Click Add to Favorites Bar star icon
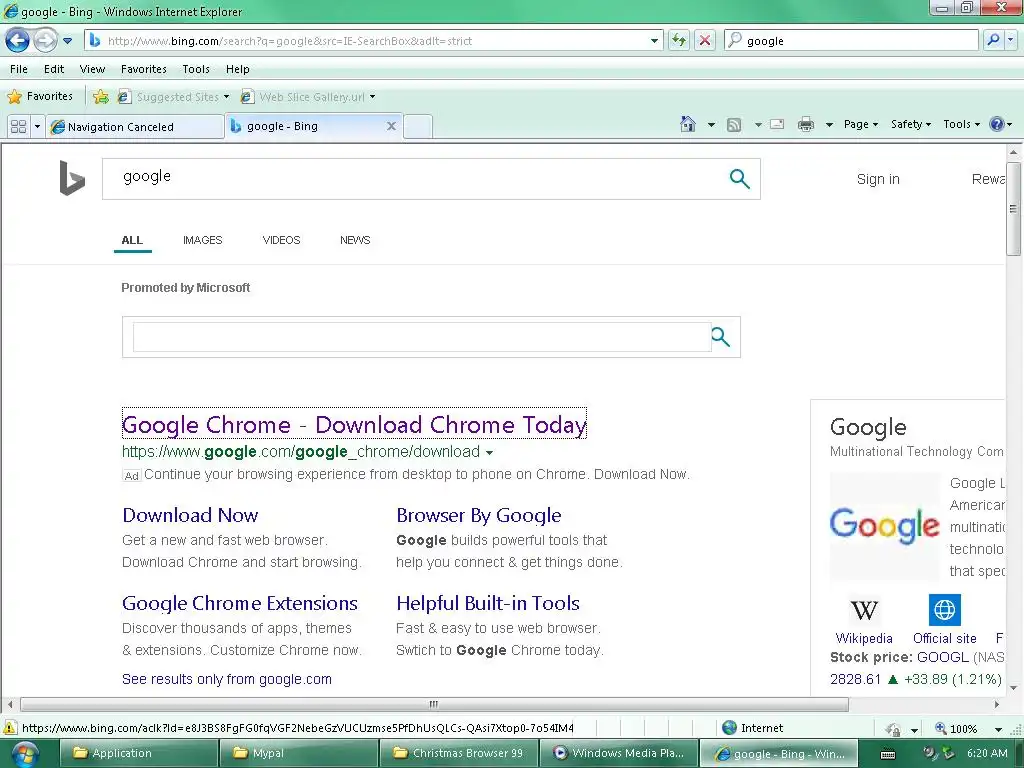1024x768 pixels. pyautogui.click(x=101, y=97)
